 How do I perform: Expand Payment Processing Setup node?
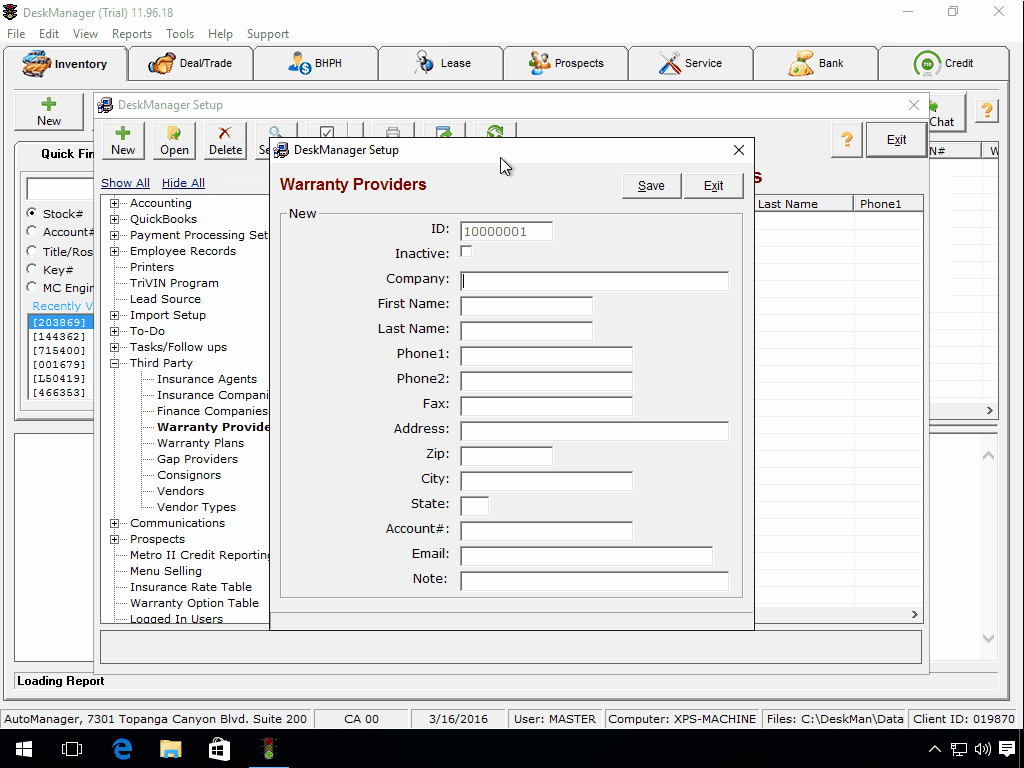[114, 235]
